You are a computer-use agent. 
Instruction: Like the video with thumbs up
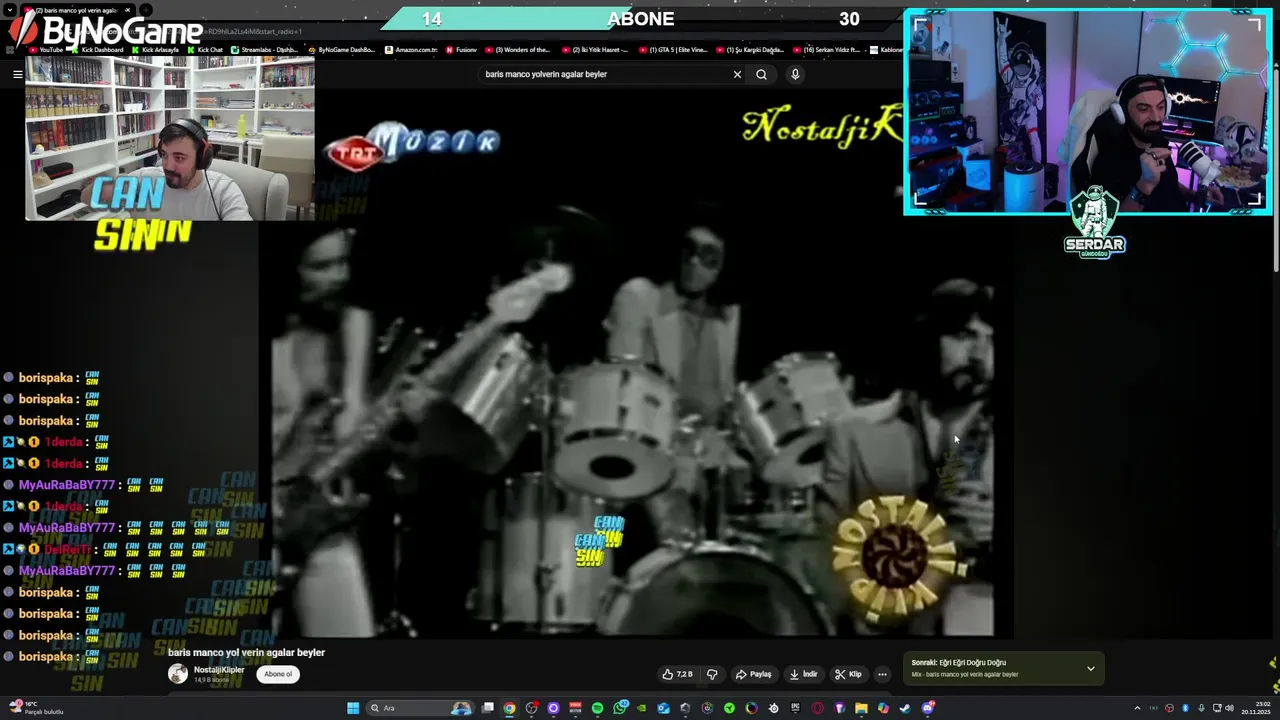(677, 674)
